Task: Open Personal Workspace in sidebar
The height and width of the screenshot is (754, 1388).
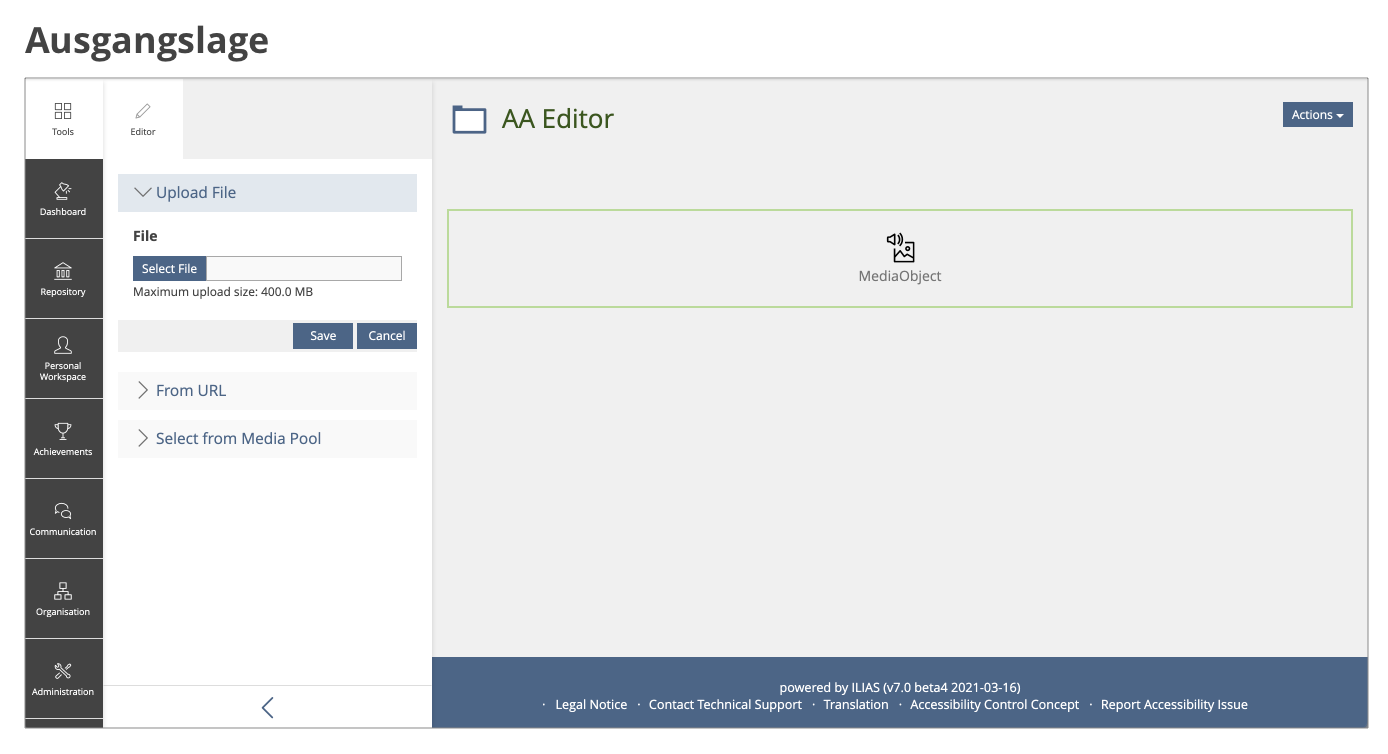Action: pos(63,359)
